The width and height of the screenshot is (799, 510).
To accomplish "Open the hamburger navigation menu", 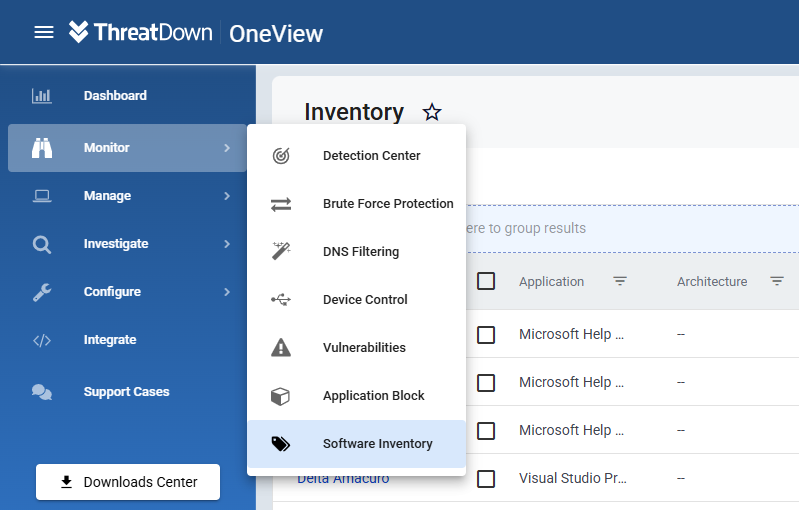I will [x=44, y=32].
